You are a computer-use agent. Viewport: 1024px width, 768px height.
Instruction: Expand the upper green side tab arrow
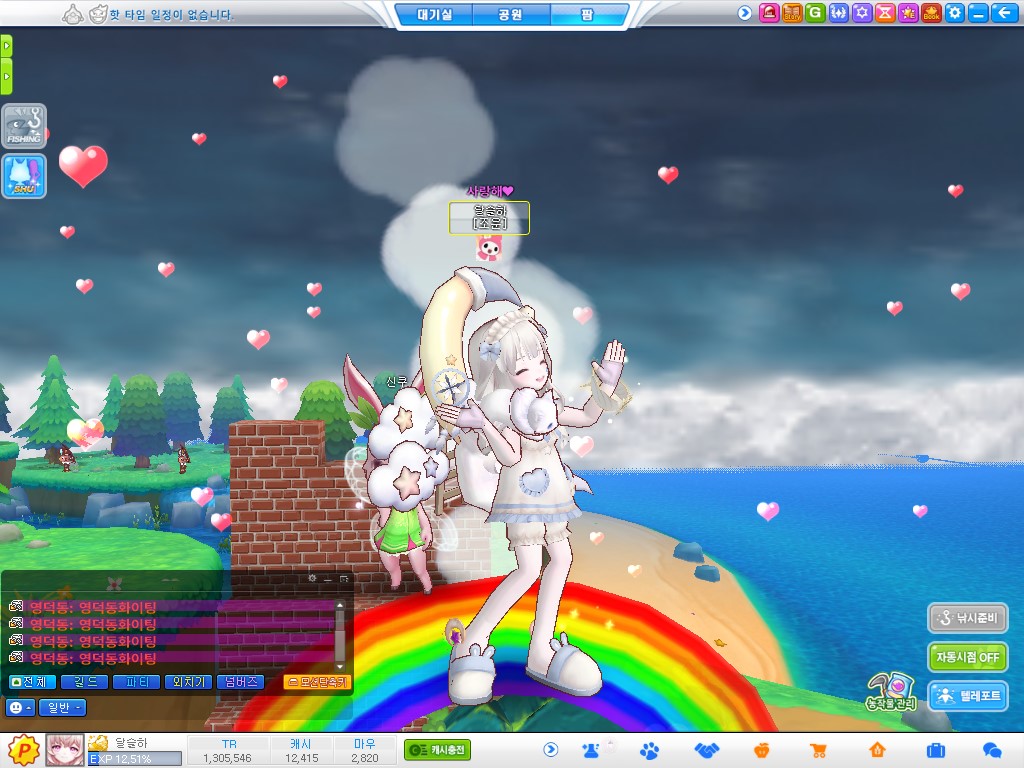coord(6,46)
